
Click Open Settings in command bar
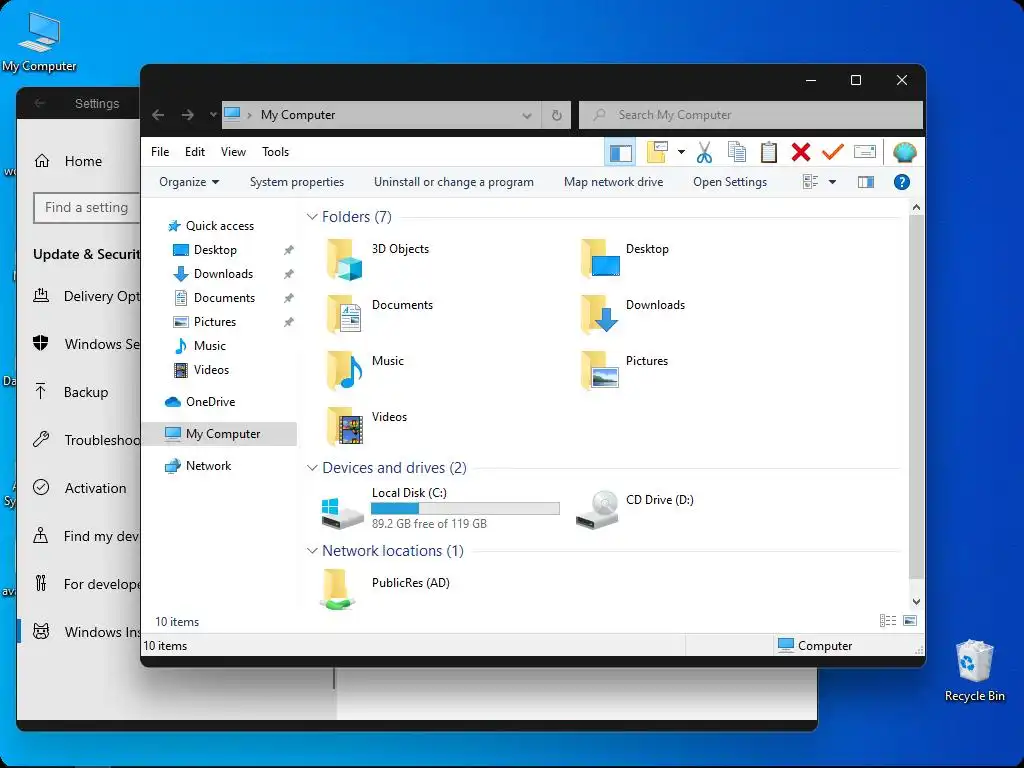(729, 182)
